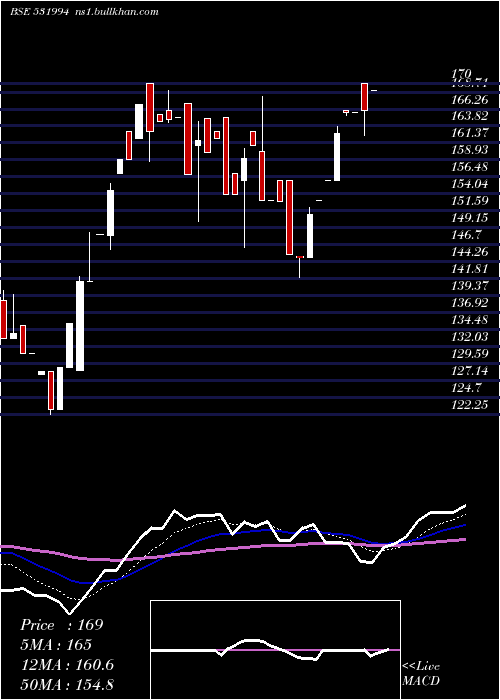Image resolution: width=500 pixels, height=700 pixels.
Task: Click the 163.82 price axis label
Action: click(x=470, y=116)
